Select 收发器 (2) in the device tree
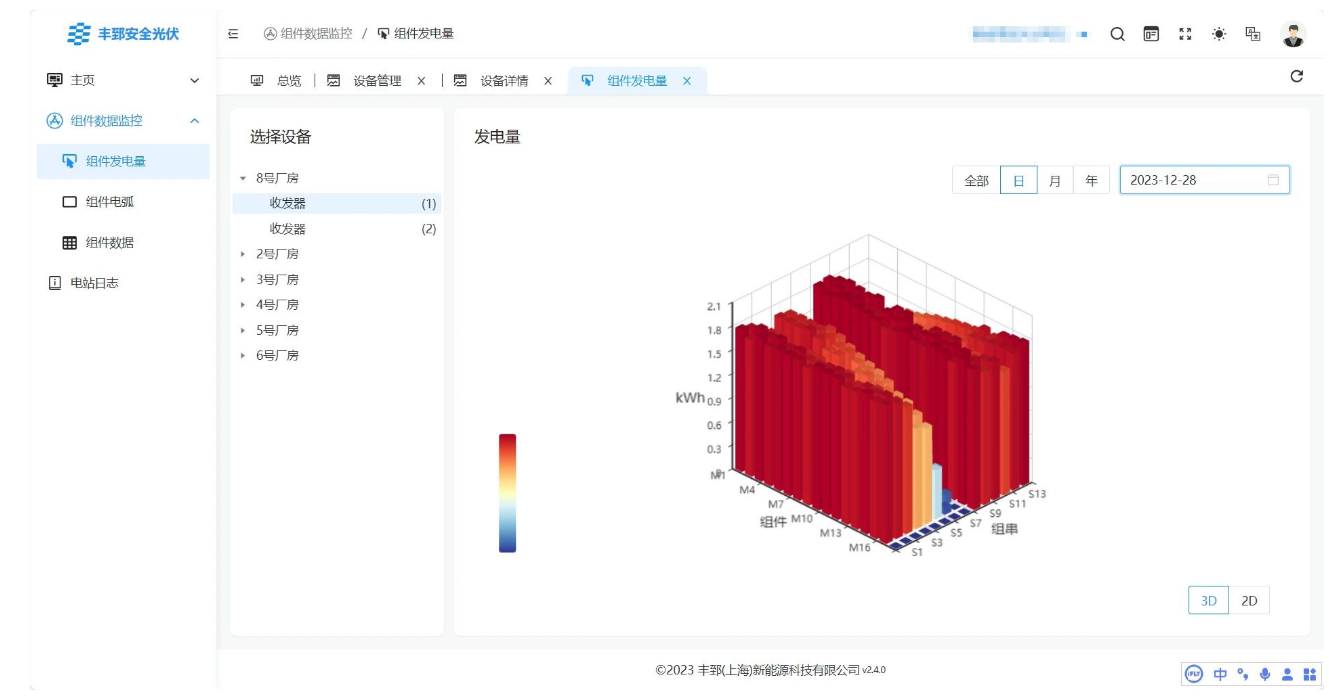The width and height of the screenshot is (1329, 696). coord(336,229)
